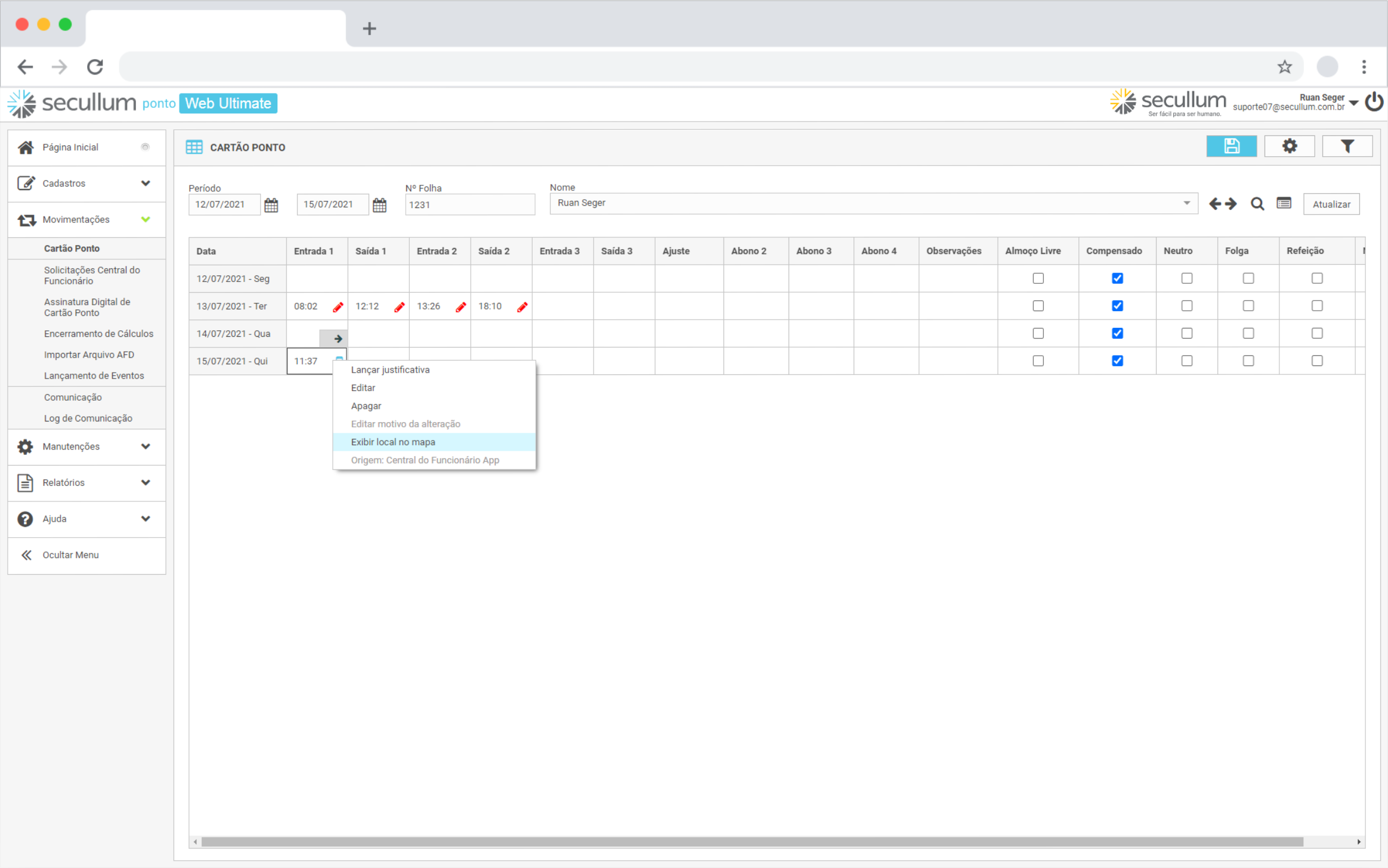
Task: Click the red pencil icon beside 08:02
Action: (x=338, y=307)
